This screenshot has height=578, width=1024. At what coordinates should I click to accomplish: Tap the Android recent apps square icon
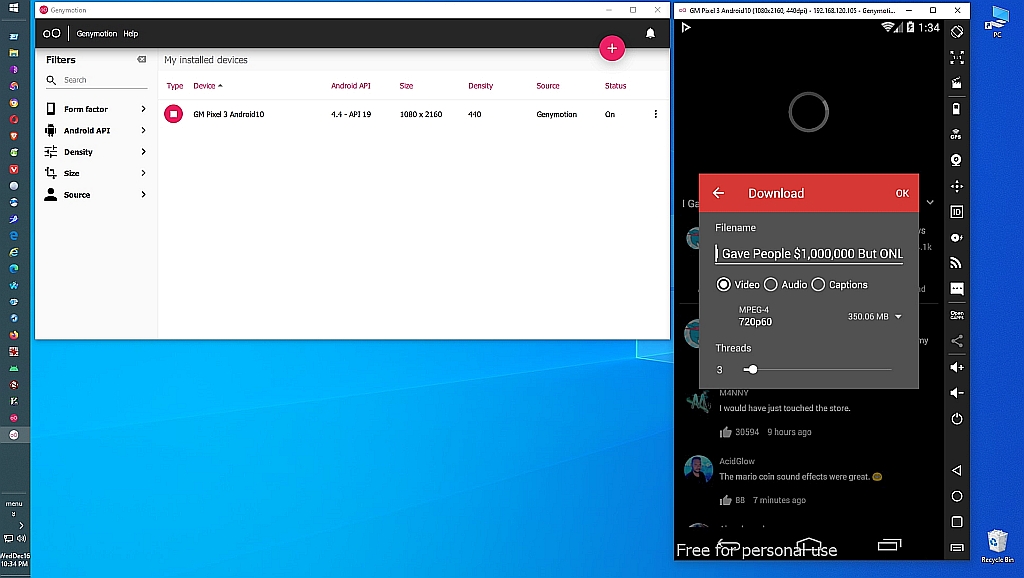[957, 522]
